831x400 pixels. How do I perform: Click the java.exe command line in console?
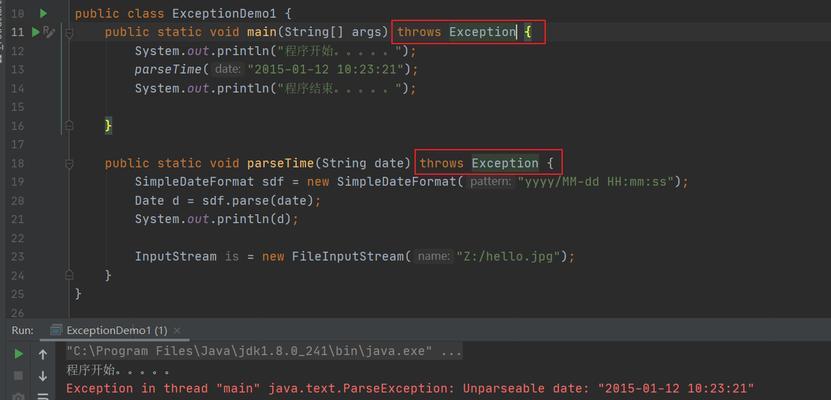[264, 351]
